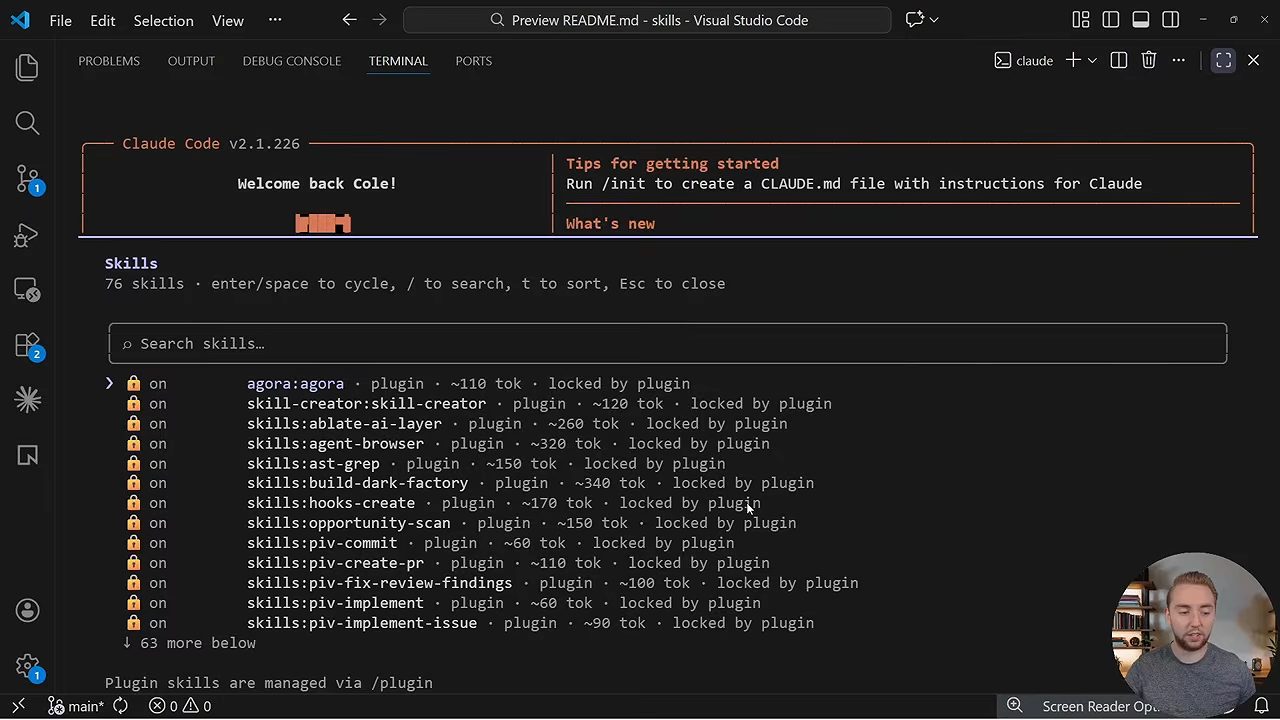Open the Explorer view in activity bar
This screenshot has height=720, width=1280.
(27, 67)
